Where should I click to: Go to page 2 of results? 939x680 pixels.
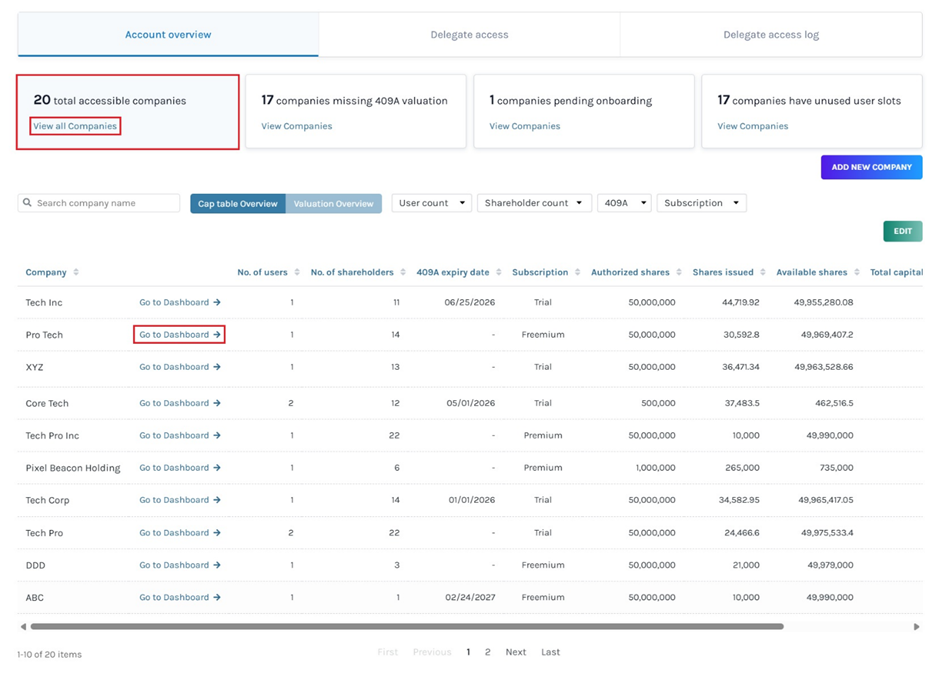[488, 652]
